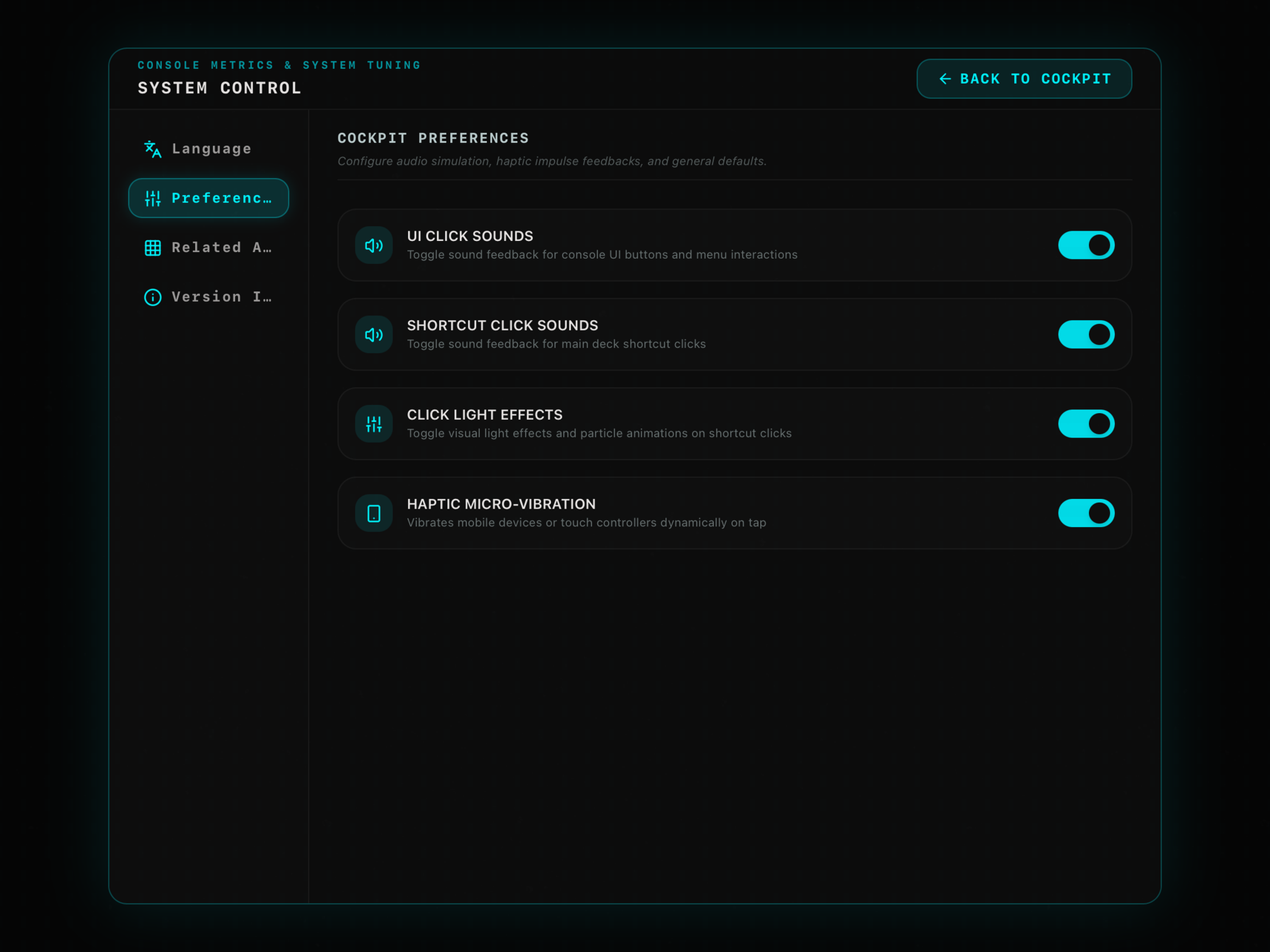
Task: Turn off the Click Light Effects toggle
Action: tap(1086, 424)
